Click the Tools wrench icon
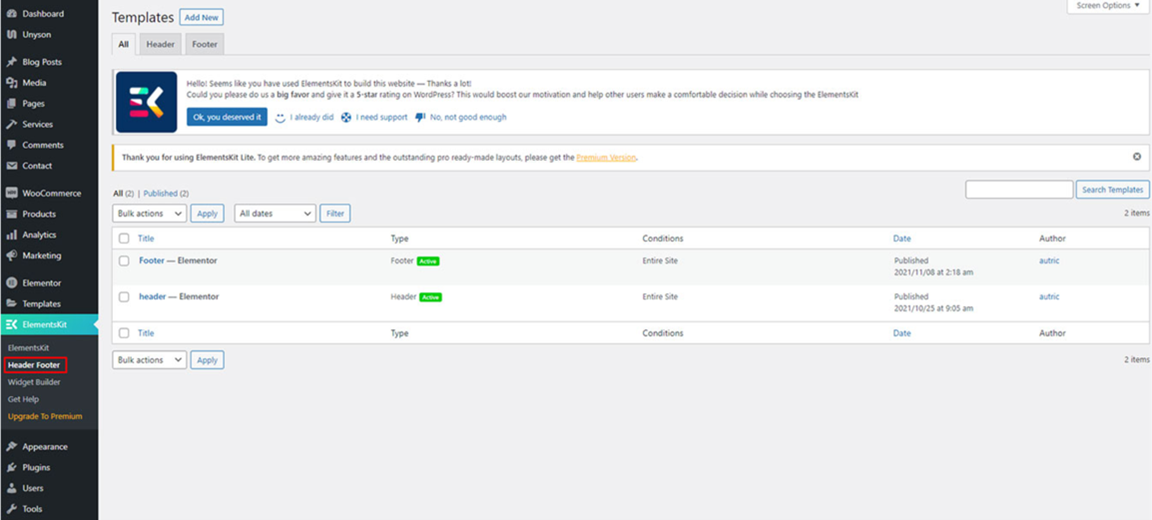The width and height of the screenshot is (1152, 520). 11,508
